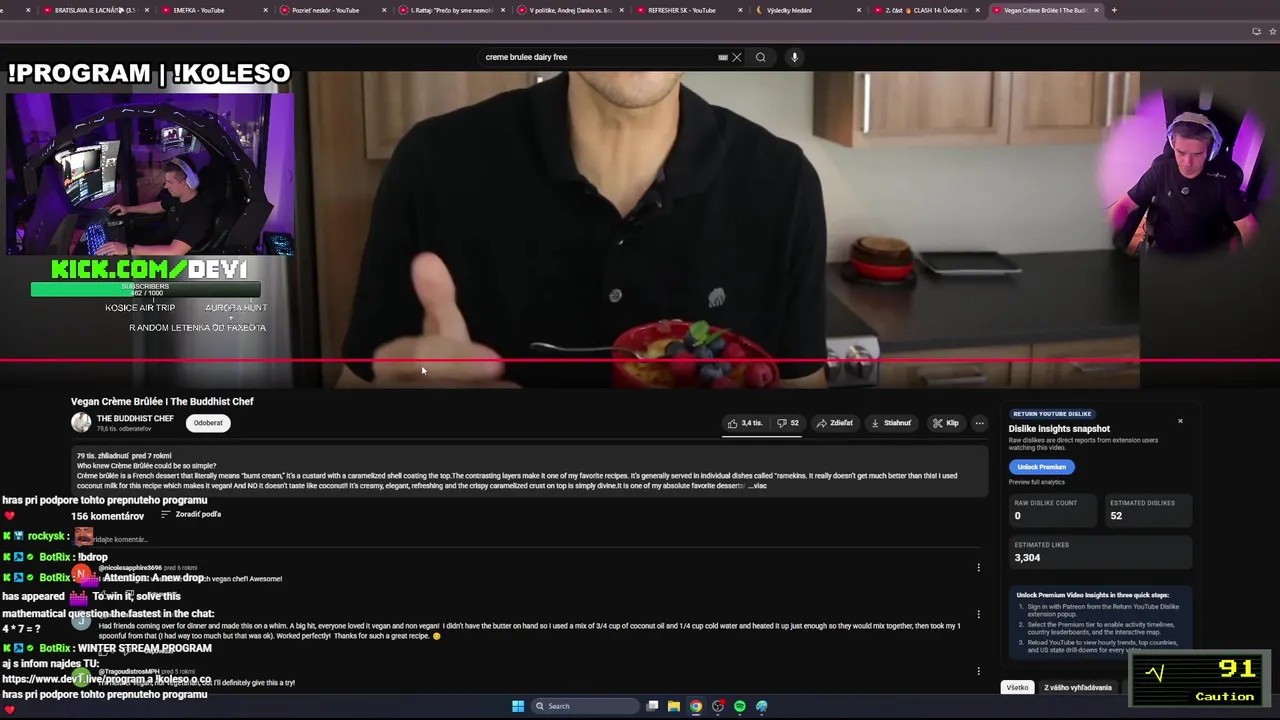This screenshot has width=1280, height=720.
Task: Click the cast icon in browser top right
Action: tap(1257, 31)
